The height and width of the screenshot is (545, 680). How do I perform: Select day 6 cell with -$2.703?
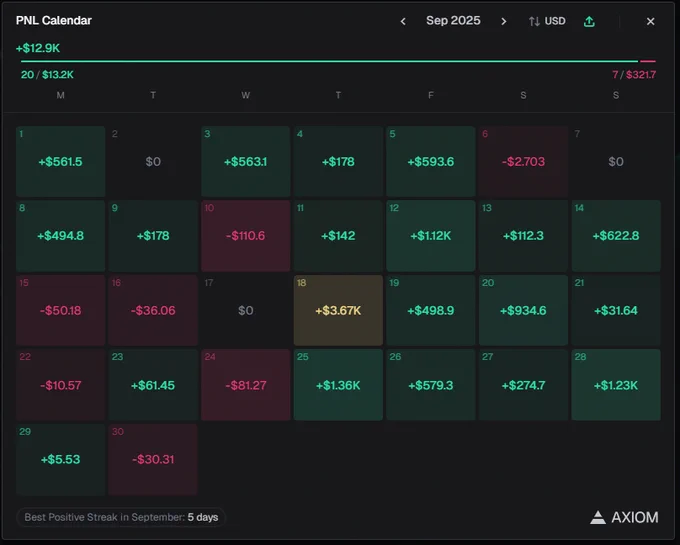523,161
